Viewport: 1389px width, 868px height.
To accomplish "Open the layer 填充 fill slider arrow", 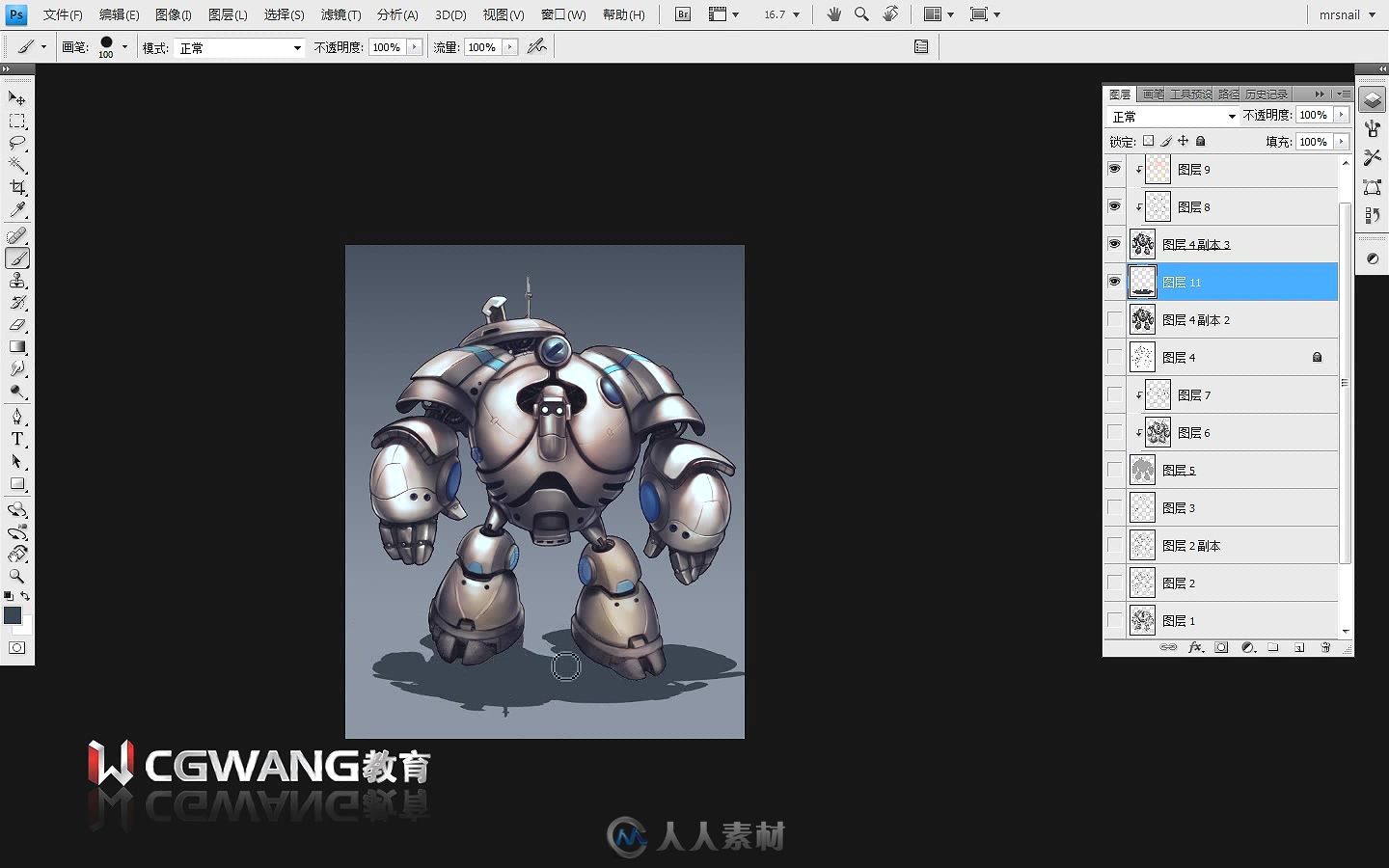I will tap(1342, 142).
